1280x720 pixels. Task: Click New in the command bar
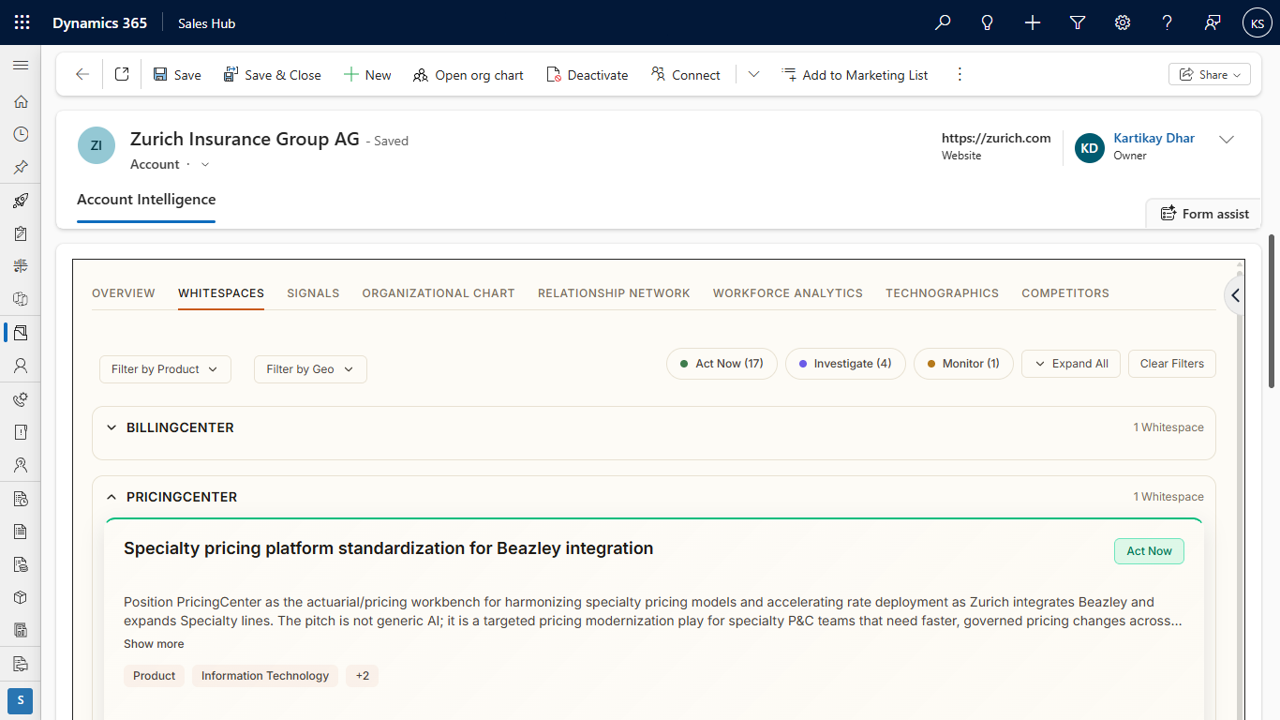[x=367, y=74]
